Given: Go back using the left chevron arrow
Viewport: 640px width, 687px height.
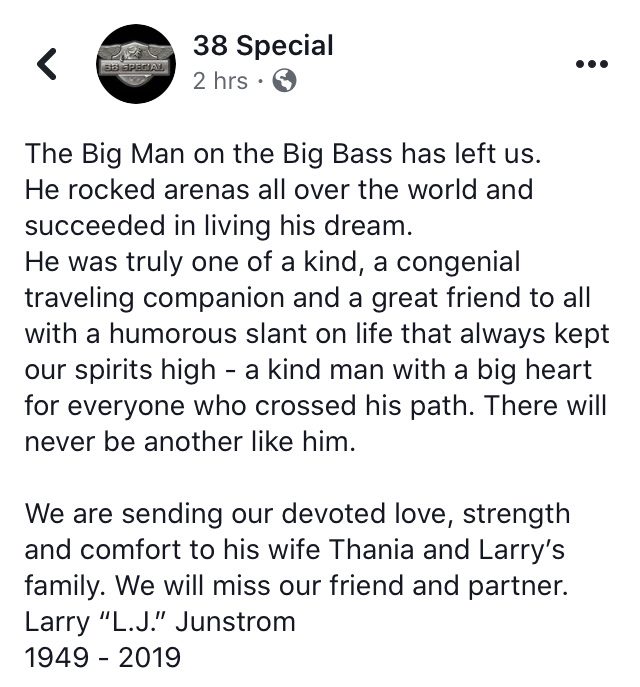Looking at the screenshot, I should coord(47,64).
